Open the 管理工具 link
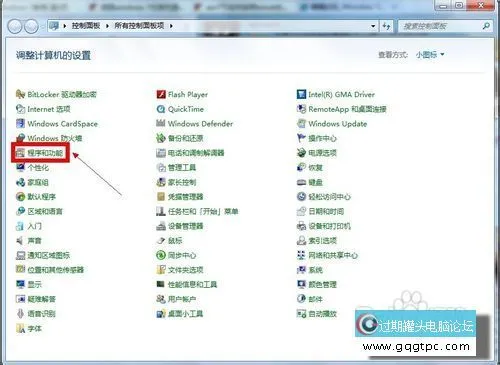 [182, 167]
